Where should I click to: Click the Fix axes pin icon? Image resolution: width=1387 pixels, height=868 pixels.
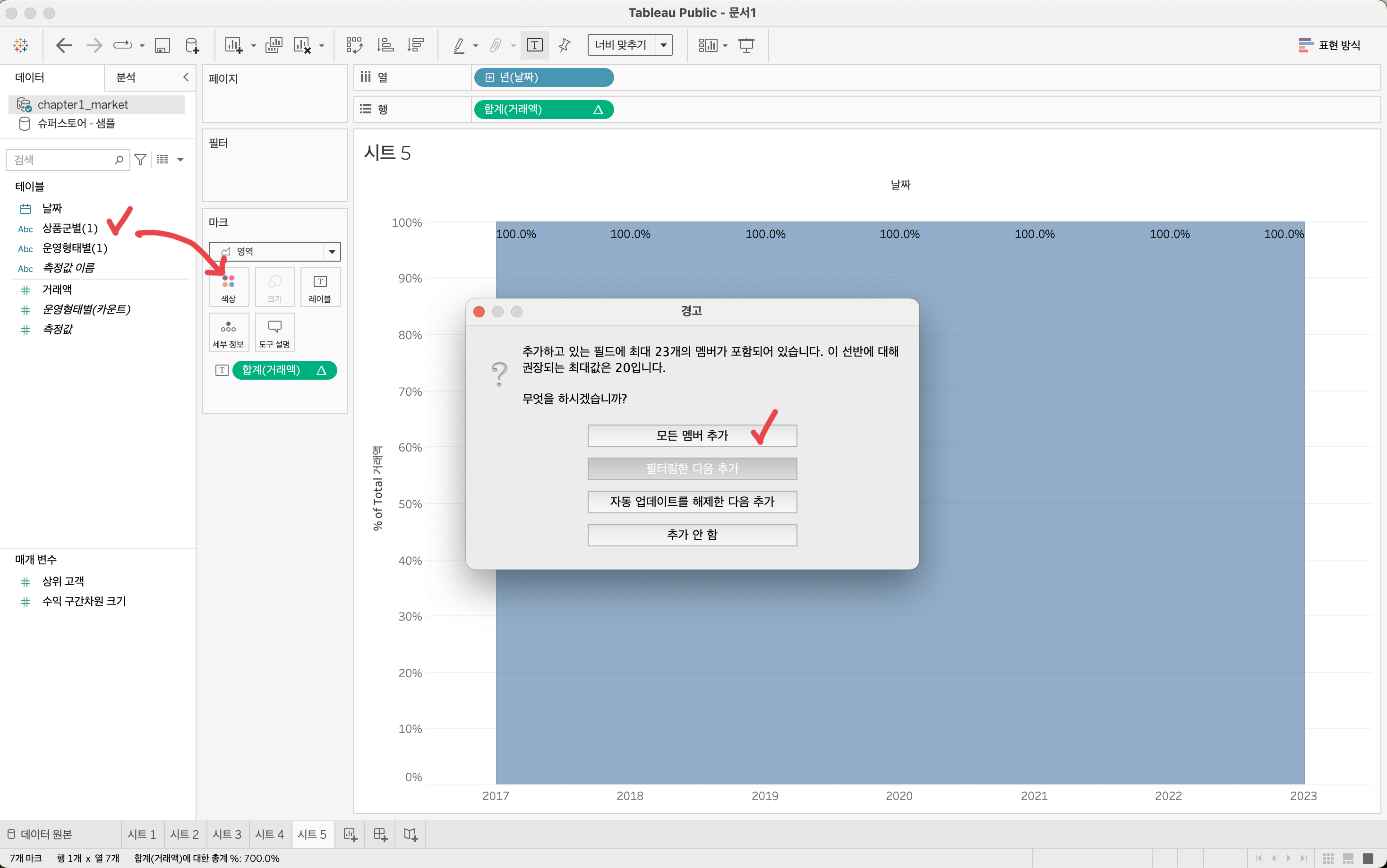[565, 45]
